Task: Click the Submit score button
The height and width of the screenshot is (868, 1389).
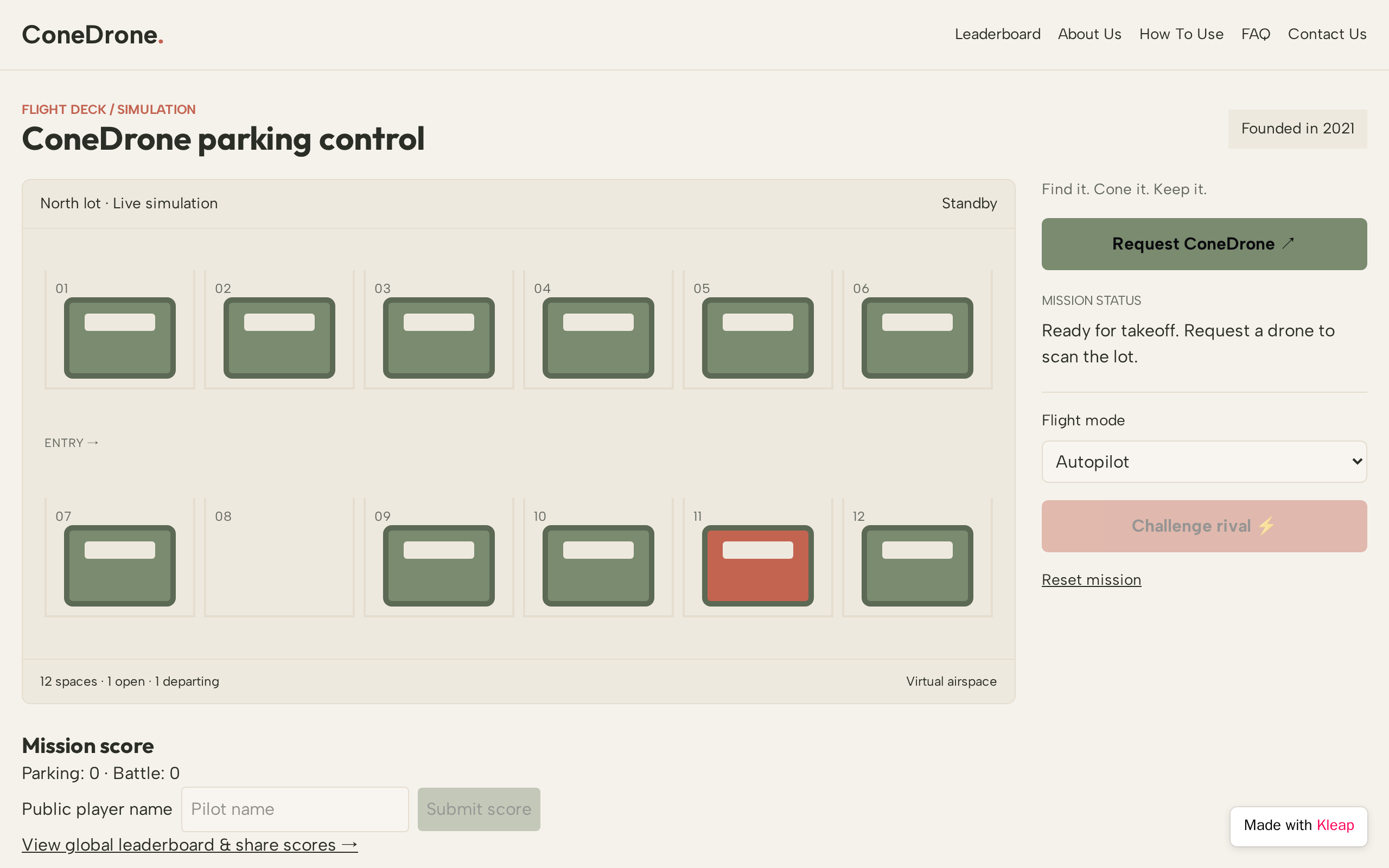Action: [479, 809]
